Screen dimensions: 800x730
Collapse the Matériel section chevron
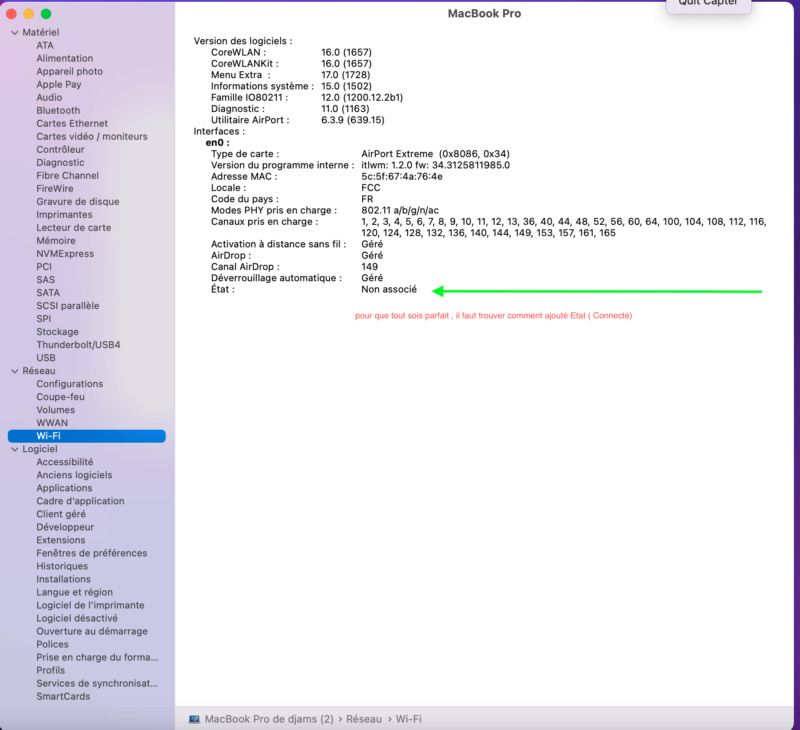coord(15,33)
